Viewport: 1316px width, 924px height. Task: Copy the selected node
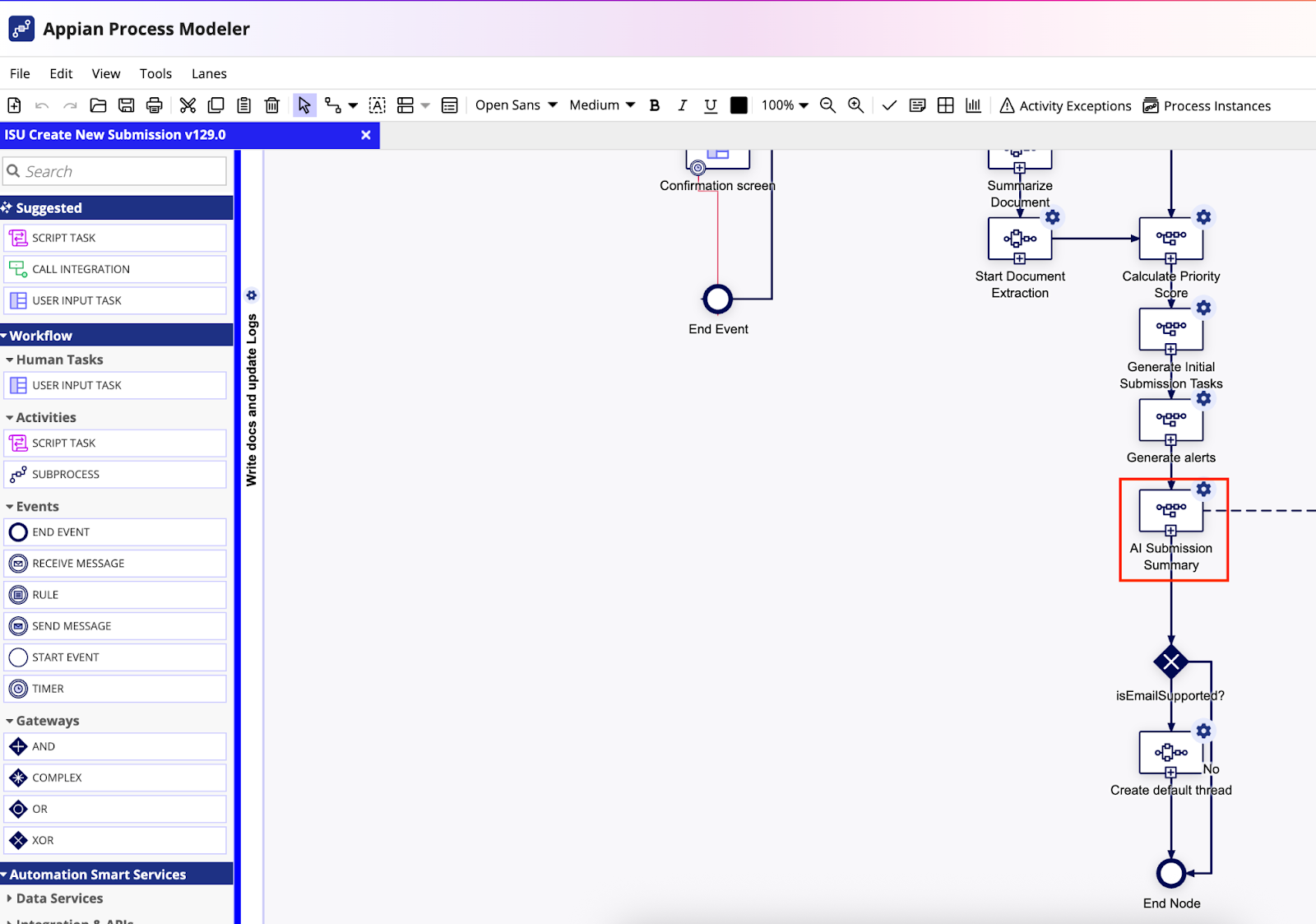click(215, 105)
